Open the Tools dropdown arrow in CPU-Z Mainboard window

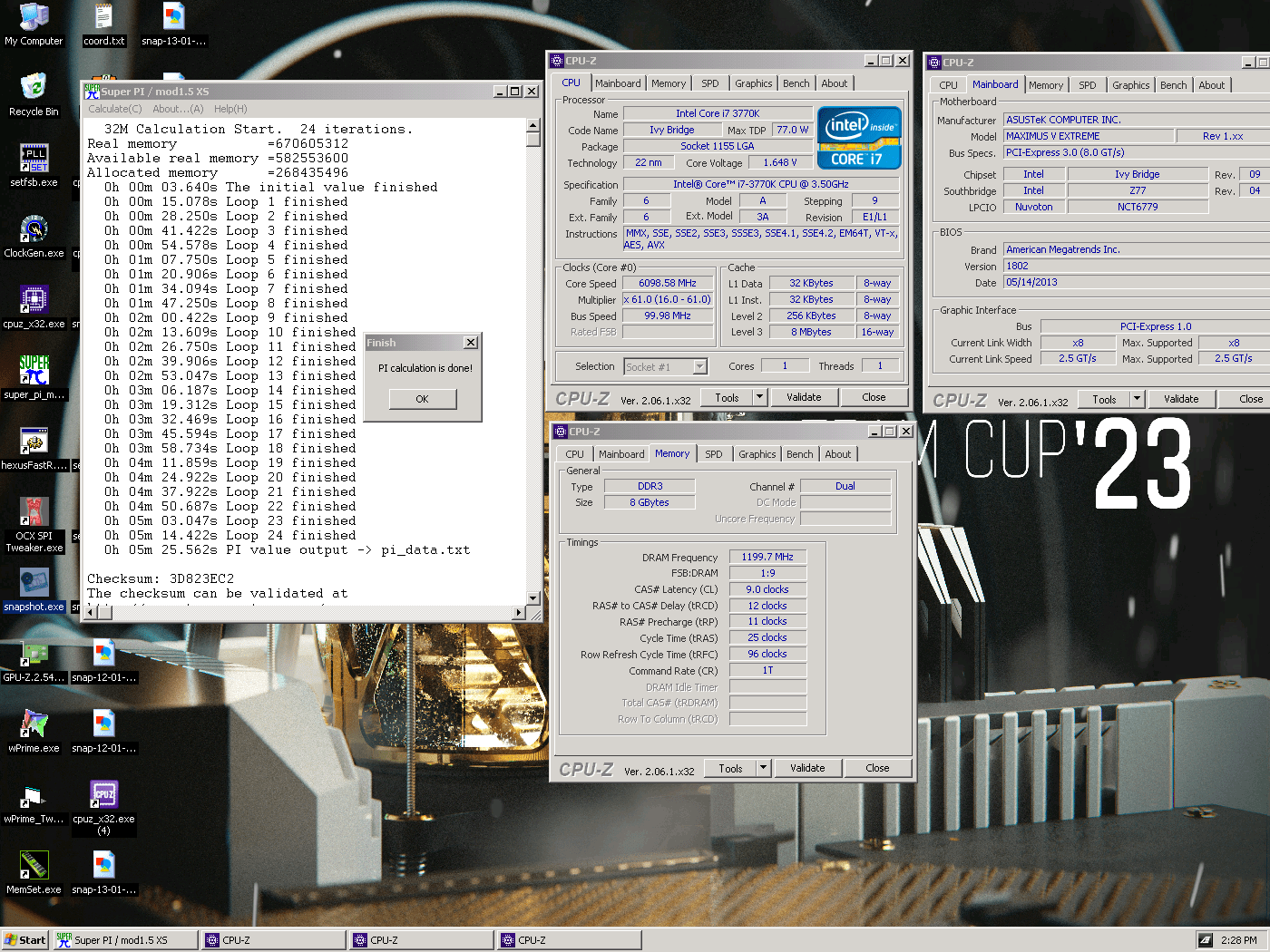(1137, 399)
